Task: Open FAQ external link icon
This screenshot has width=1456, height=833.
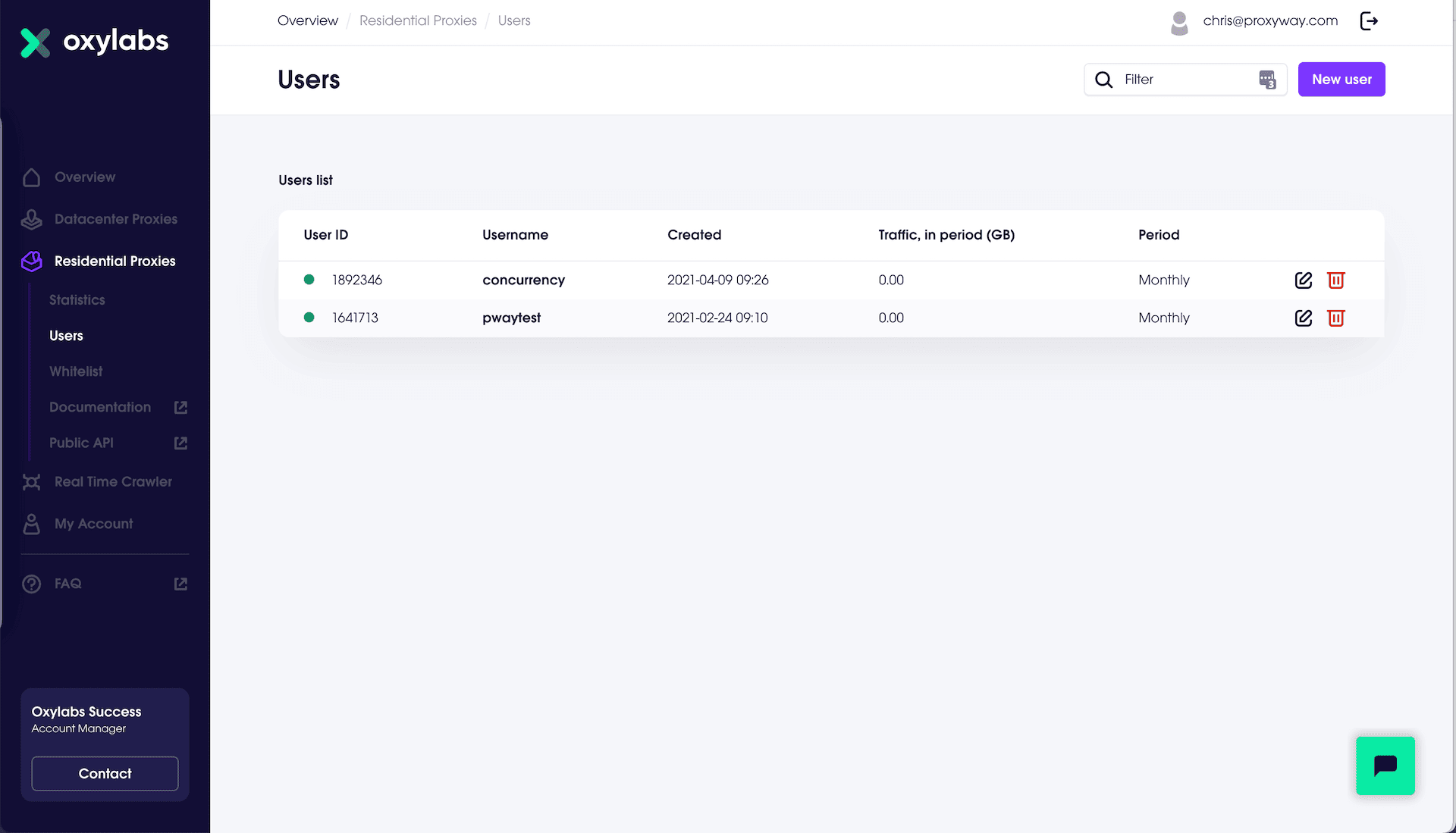Action: click(x=180, y=584)
